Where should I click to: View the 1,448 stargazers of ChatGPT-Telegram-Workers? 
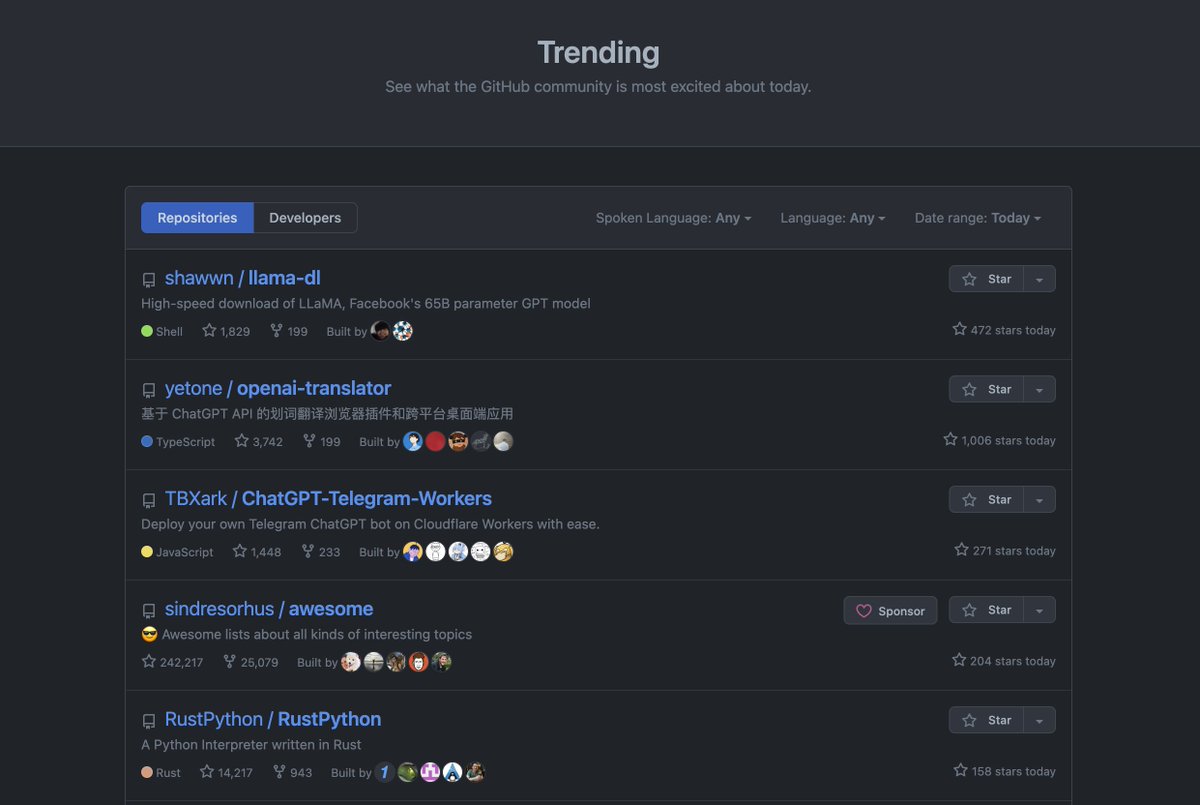coord(257,551)
